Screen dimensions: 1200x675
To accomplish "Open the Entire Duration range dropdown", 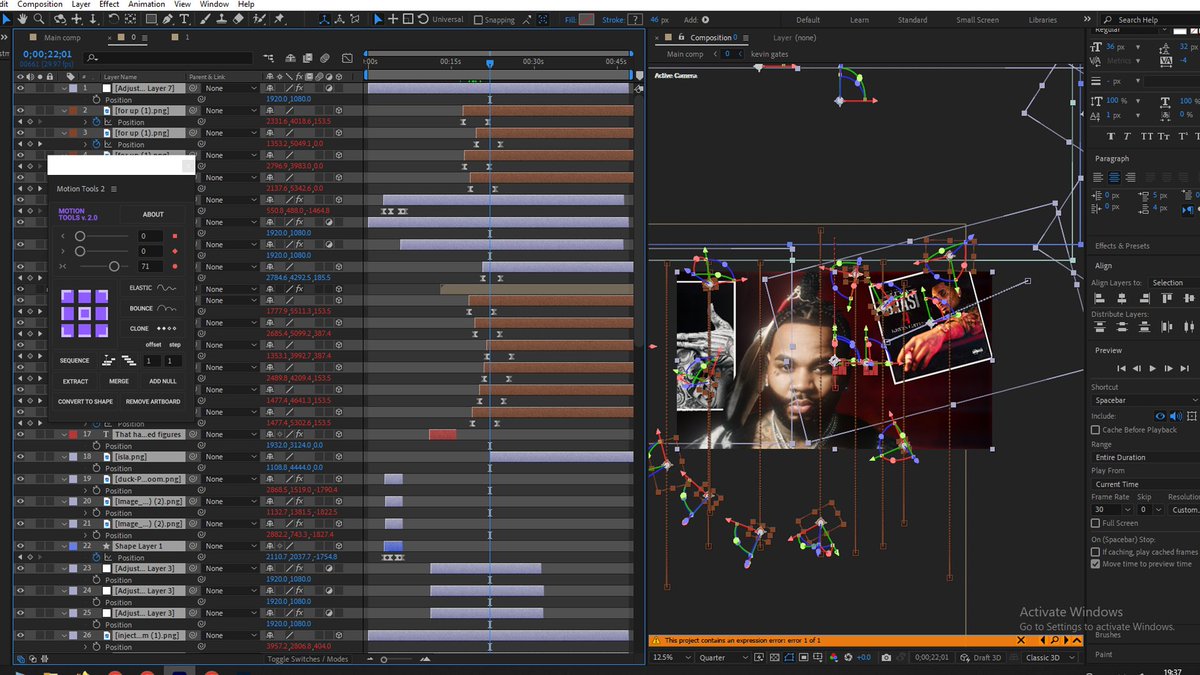I will 1144,457.
